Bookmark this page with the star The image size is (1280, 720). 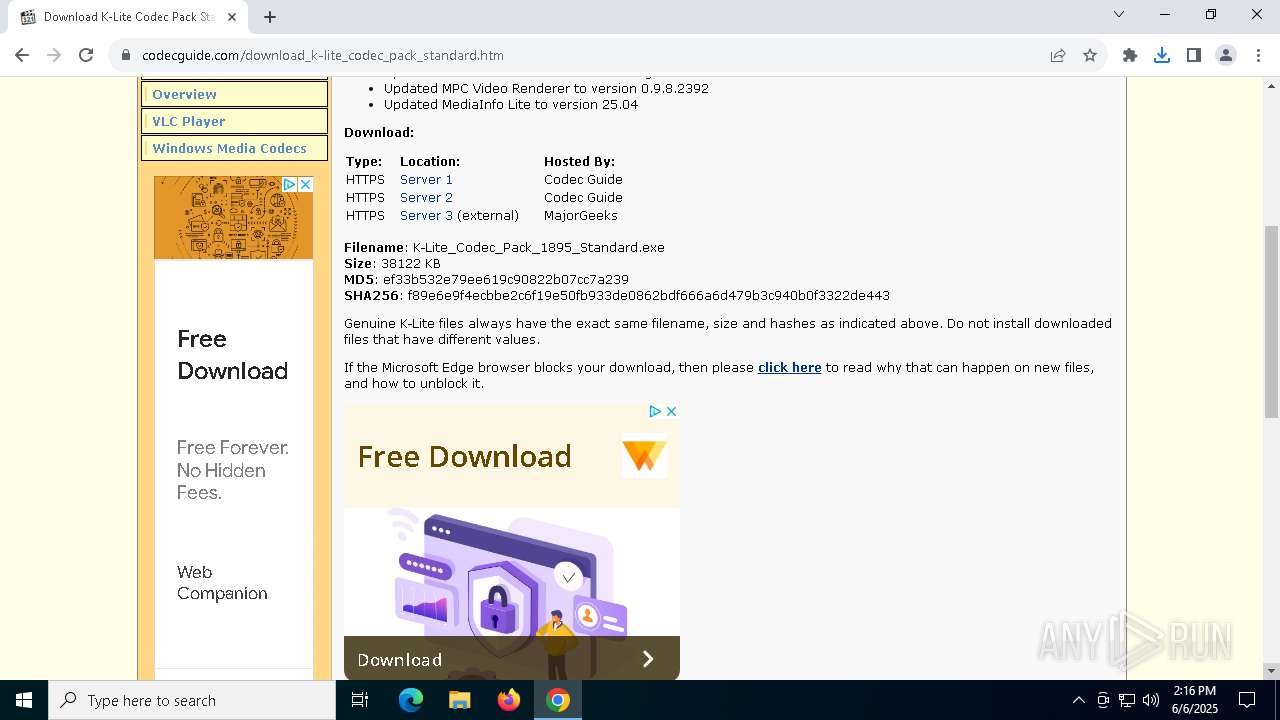tap(1090, 55)
